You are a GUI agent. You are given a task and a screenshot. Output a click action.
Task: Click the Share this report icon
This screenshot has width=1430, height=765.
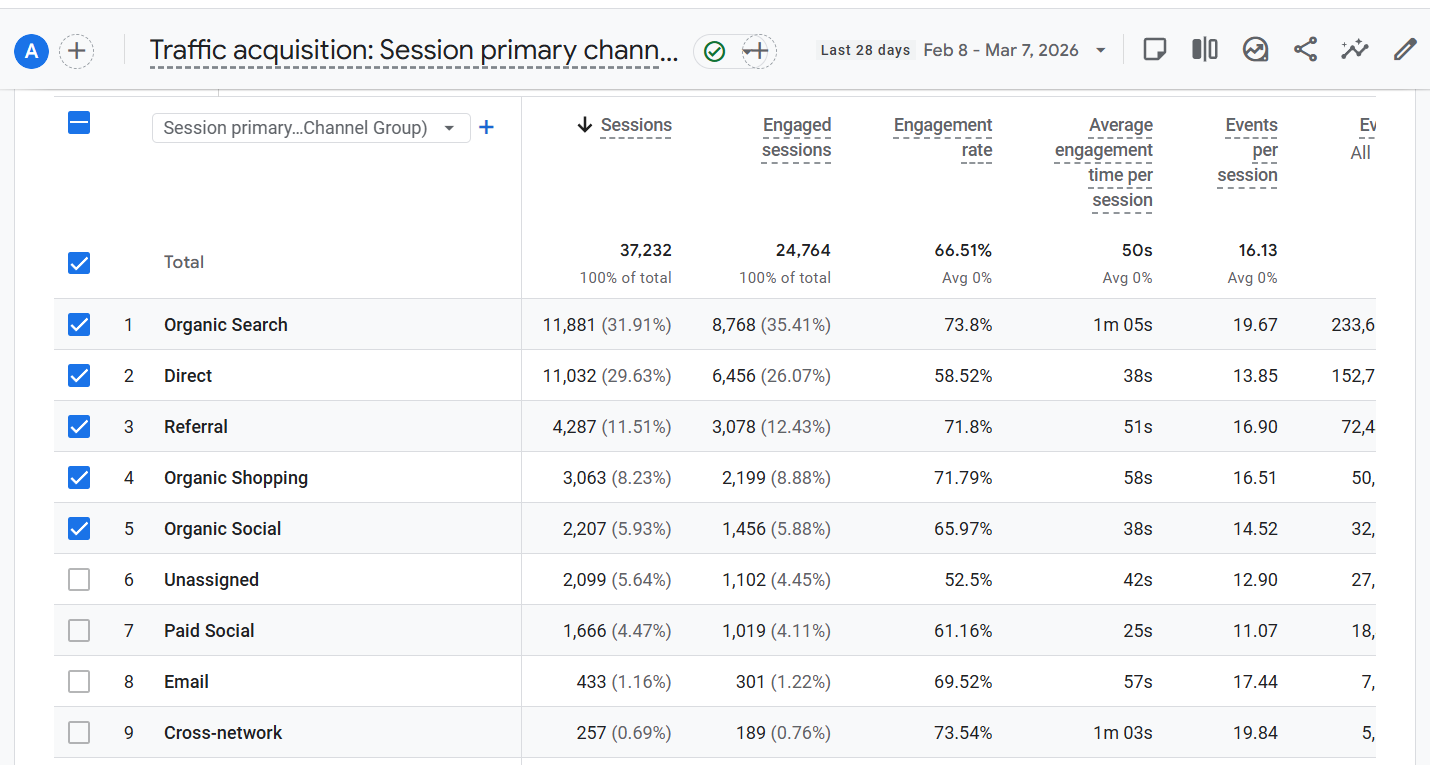pyautogui.click(x=1305, y=50)
